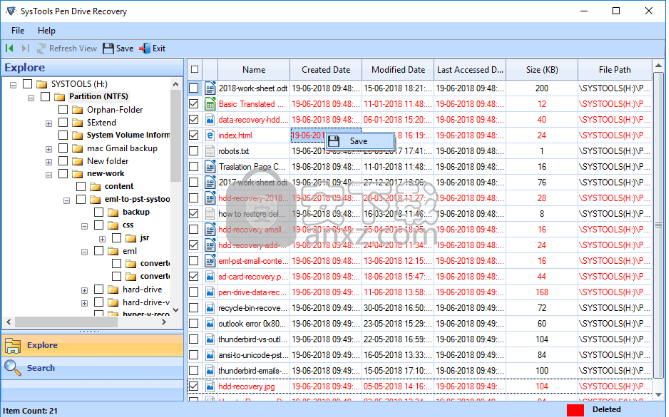Check the 2018-work-sheet.odt row checkbox
Viewport: 669px width, 417px height.
(194, 88)
